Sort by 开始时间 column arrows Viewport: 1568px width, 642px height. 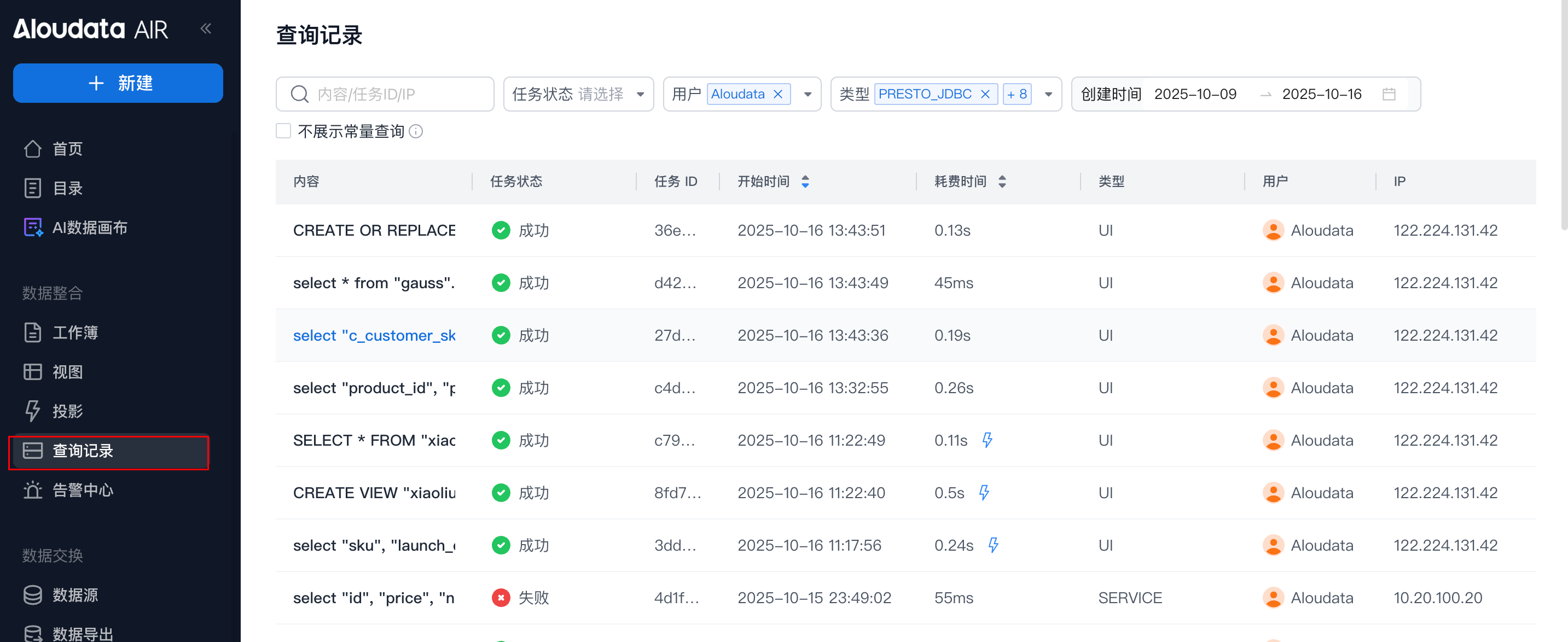coord(805,182)
